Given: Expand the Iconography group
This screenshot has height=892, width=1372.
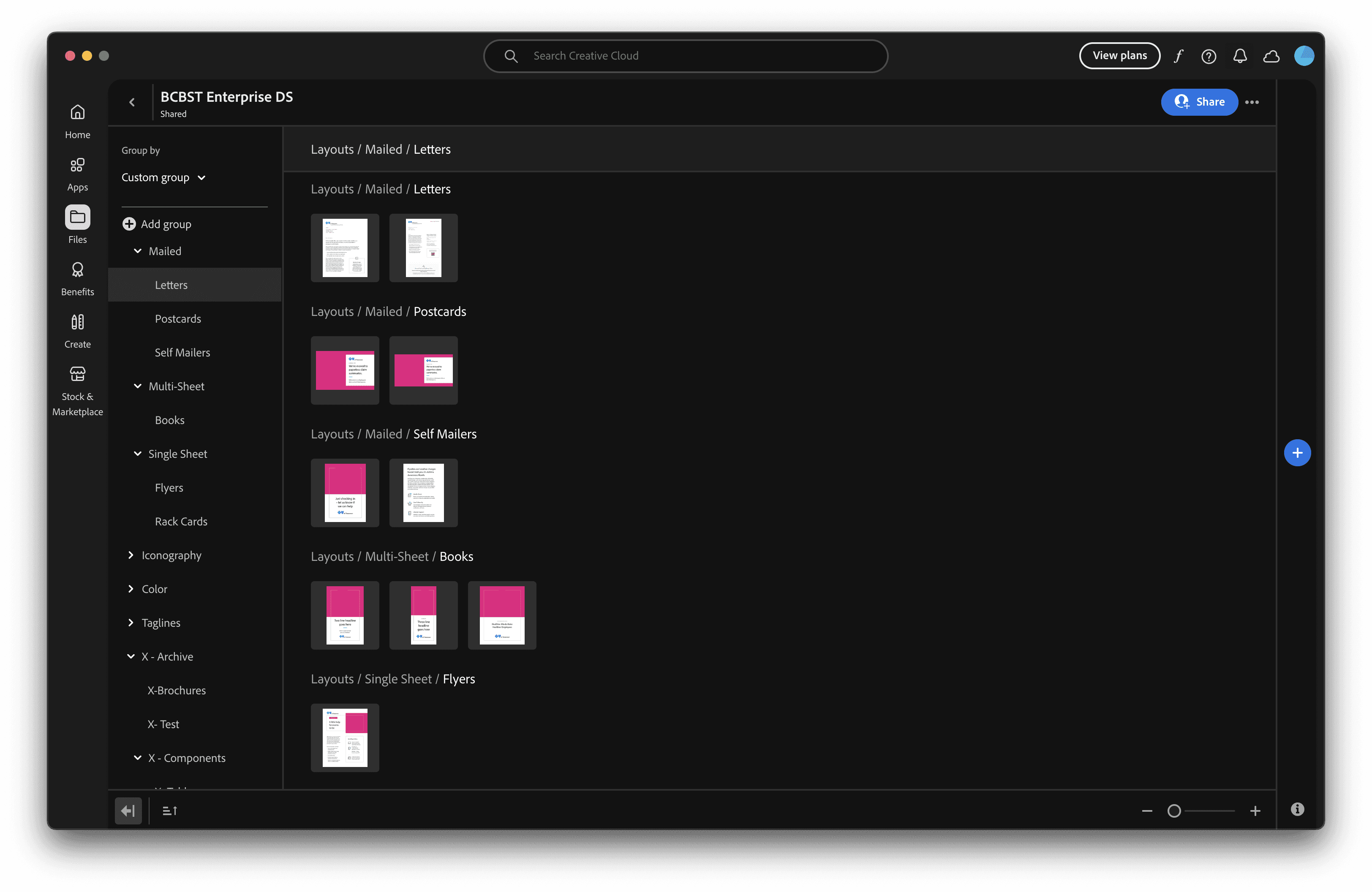Looking at the screenshot, I should click(131, 555).
